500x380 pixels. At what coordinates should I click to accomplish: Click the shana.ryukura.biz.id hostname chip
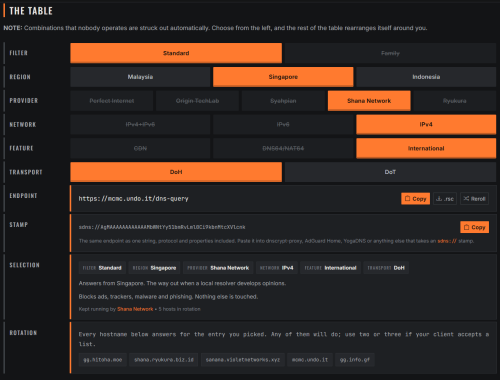164,360
